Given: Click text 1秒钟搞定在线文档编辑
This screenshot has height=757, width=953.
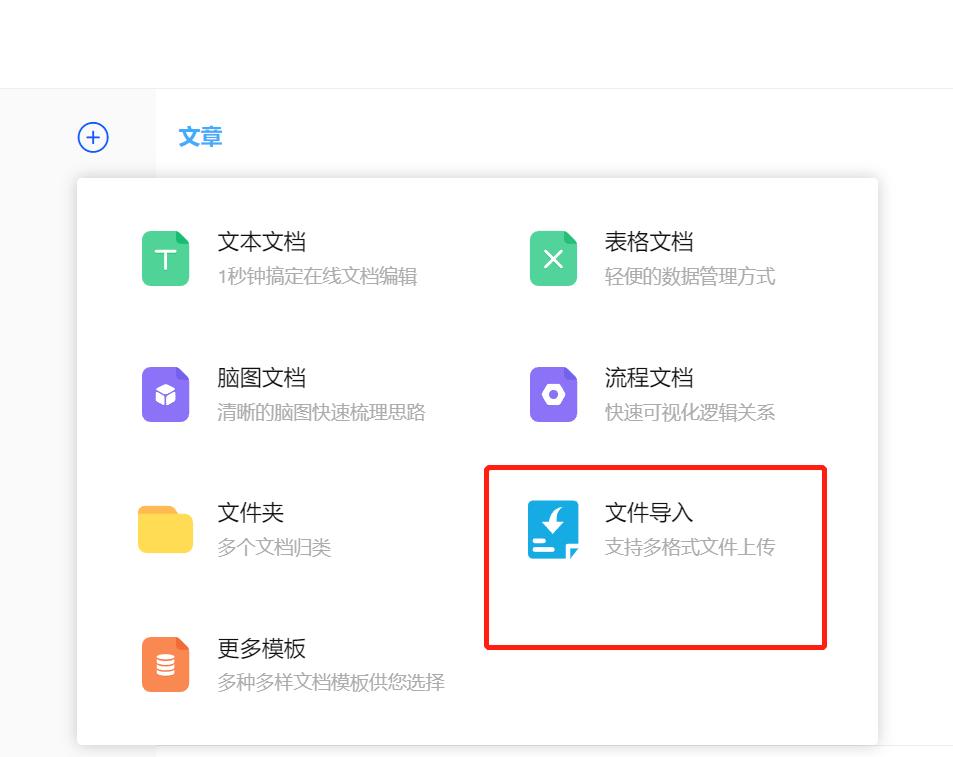Looking at the screenshot, I should tap(317, 276).
